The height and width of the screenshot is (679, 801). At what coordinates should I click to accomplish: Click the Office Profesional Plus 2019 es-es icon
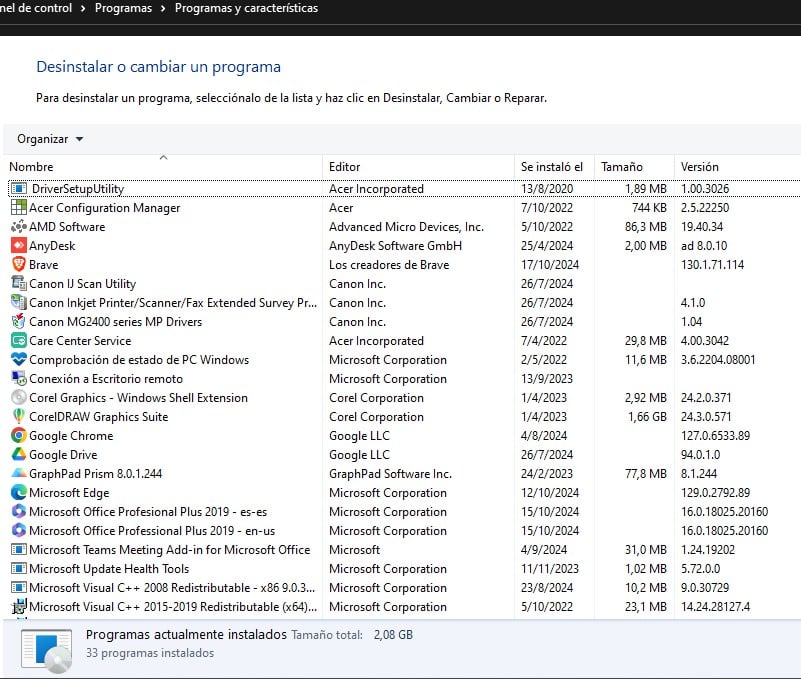coord(19,511)
